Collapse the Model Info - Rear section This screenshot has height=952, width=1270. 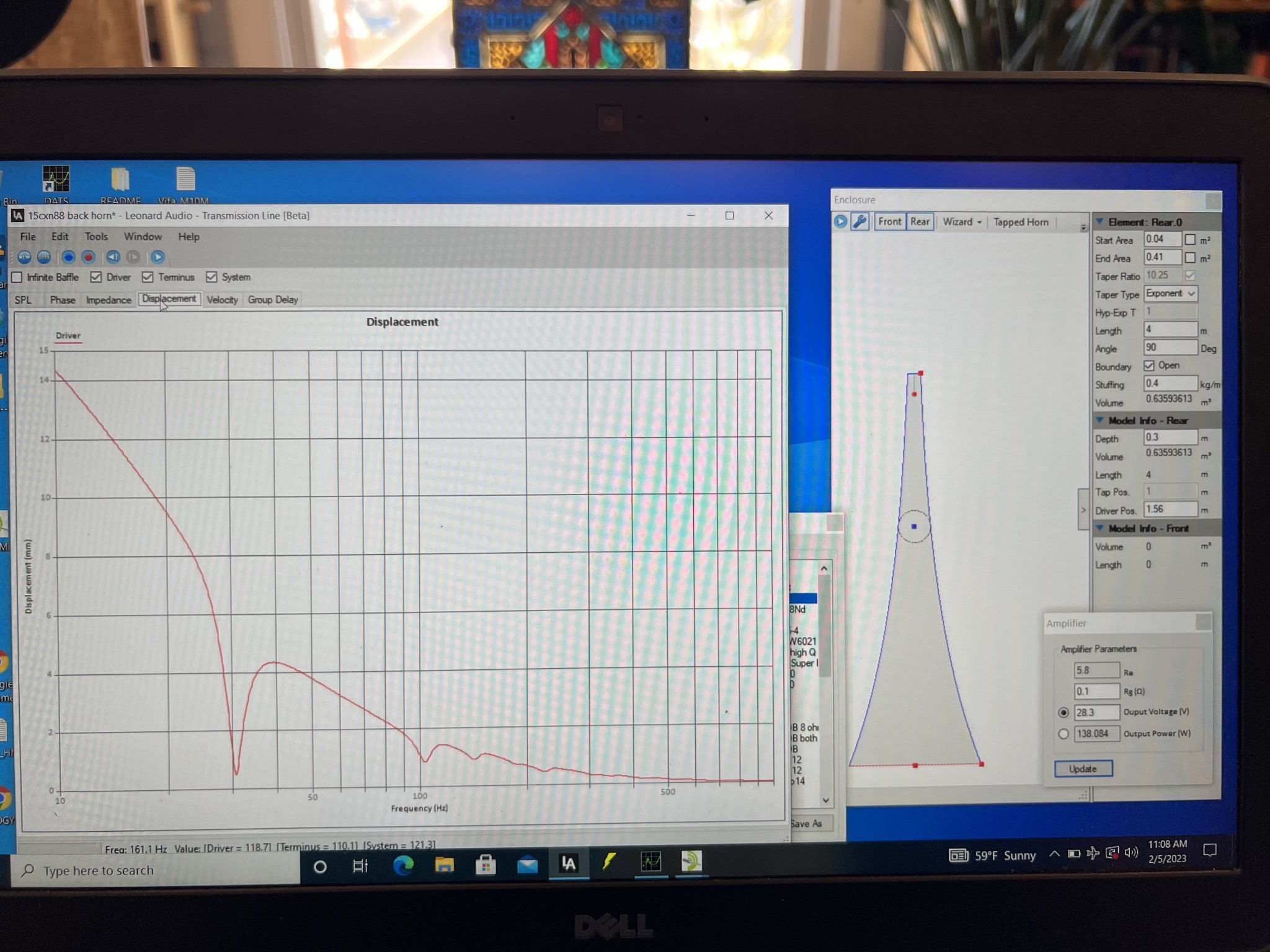pyautogui.click(x=1099, y=420)
